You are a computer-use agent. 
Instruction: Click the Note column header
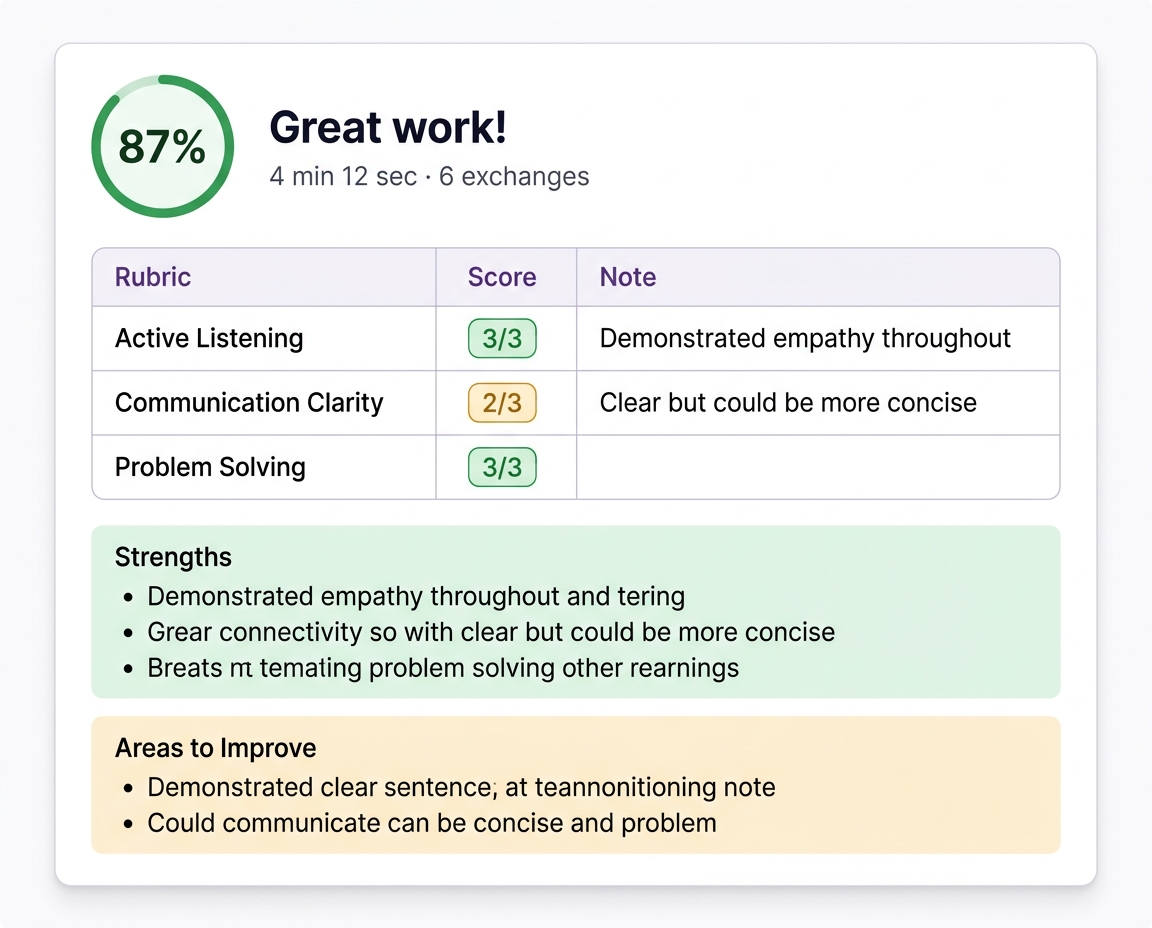[627, 277]
